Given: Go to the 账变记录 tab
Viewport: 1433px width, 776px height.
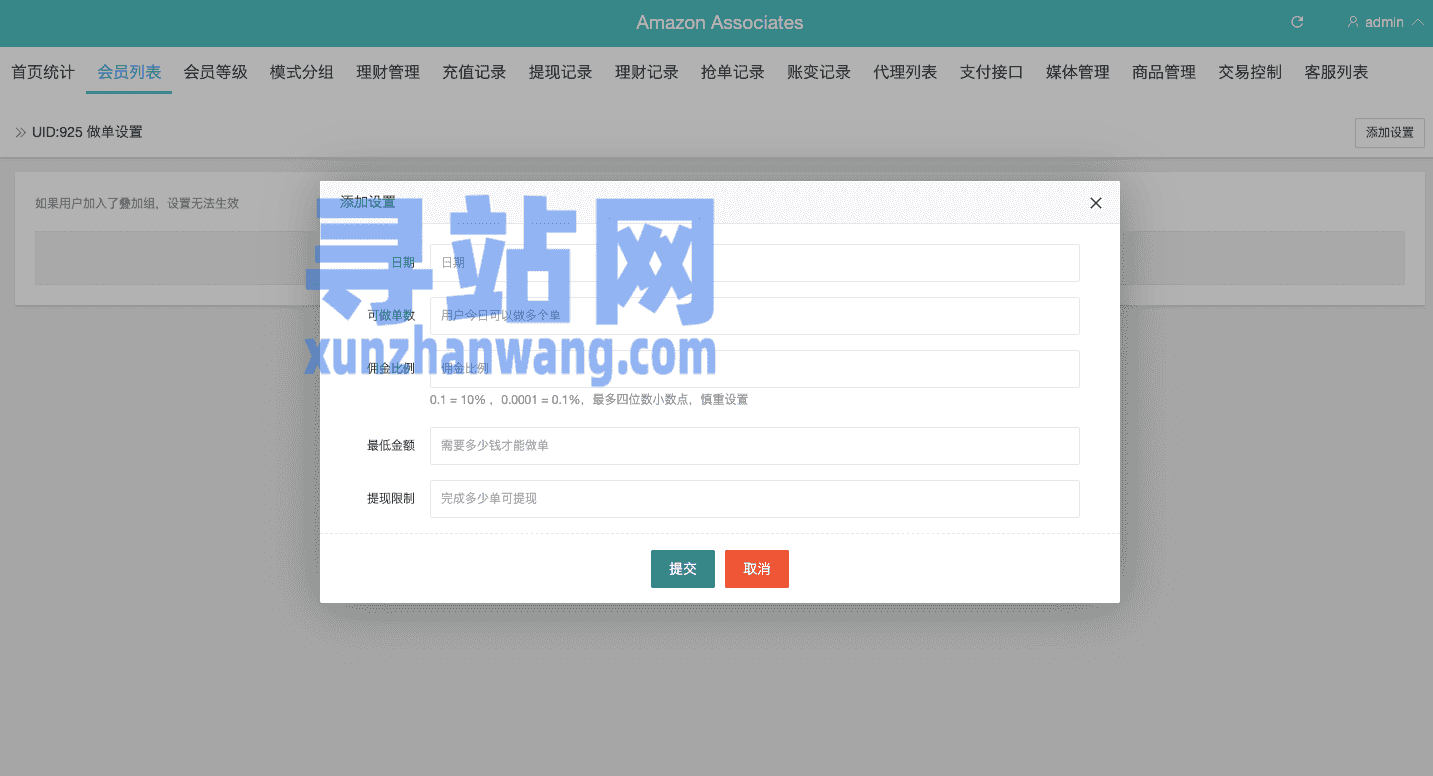Looking at the screenshot, I should pyautogui.click(x=819, y=72).
